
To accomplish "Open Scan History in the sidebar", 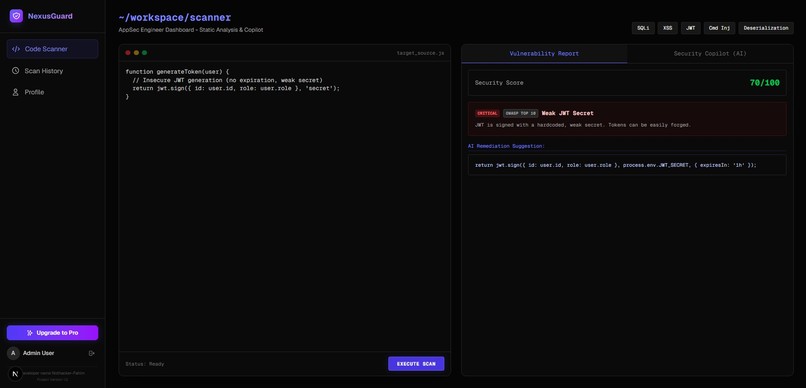I will [x=52, y=71].
